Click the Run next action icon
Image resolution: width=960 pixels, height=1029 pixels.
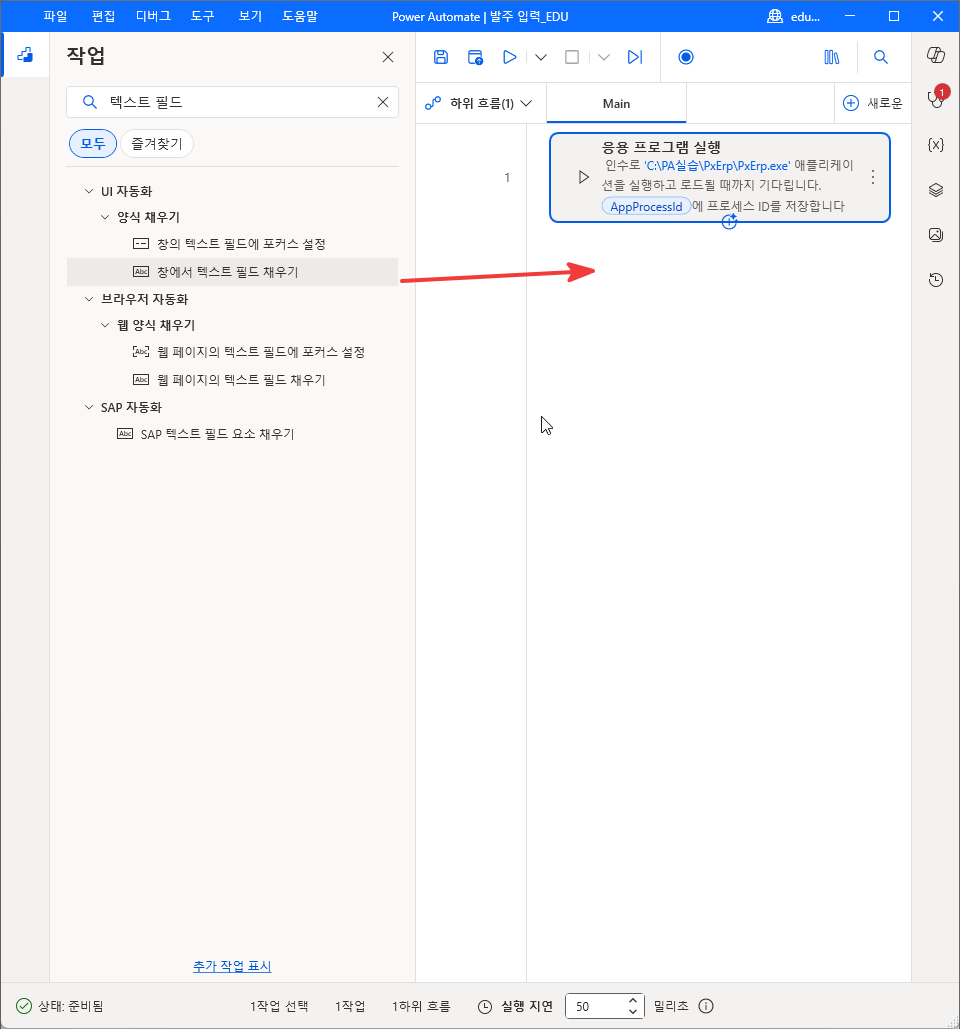click(635, 57)
